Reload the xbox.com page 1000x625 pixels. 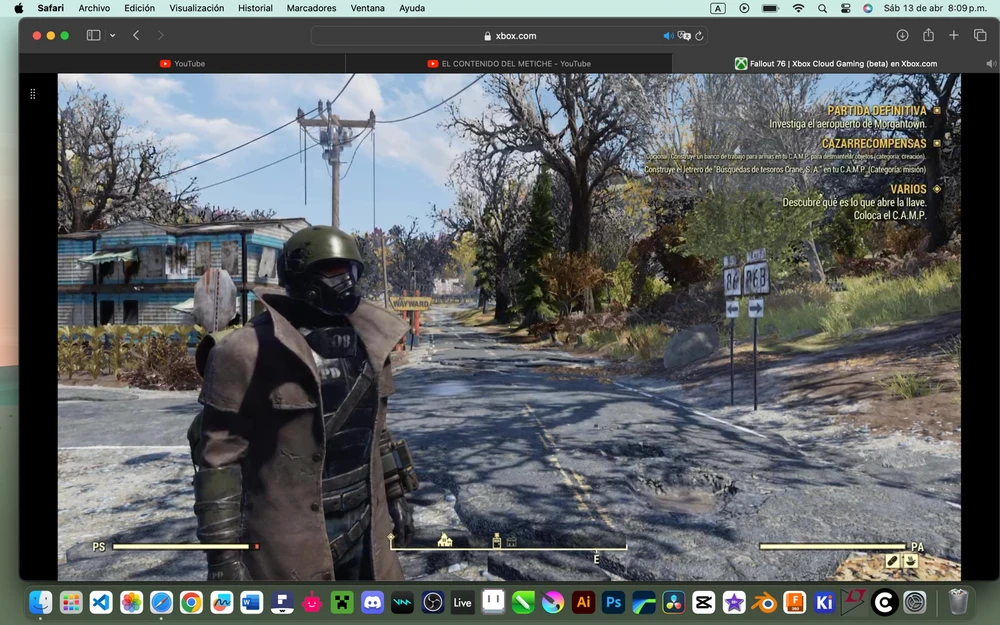tap(699, 36)
